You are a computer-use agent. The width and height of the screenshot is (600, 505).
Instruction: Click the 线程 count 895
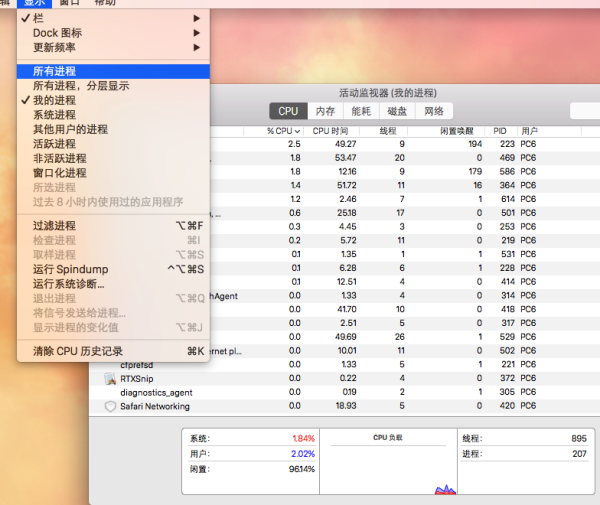(579, 438)
